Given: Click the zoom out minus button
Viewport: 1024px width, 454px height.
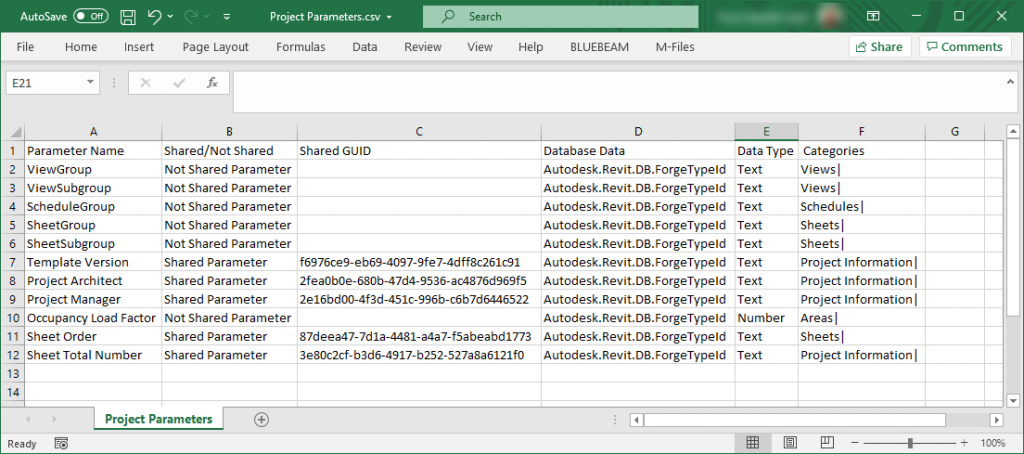Looking at the screenshot, I should [x=856, y=443].
